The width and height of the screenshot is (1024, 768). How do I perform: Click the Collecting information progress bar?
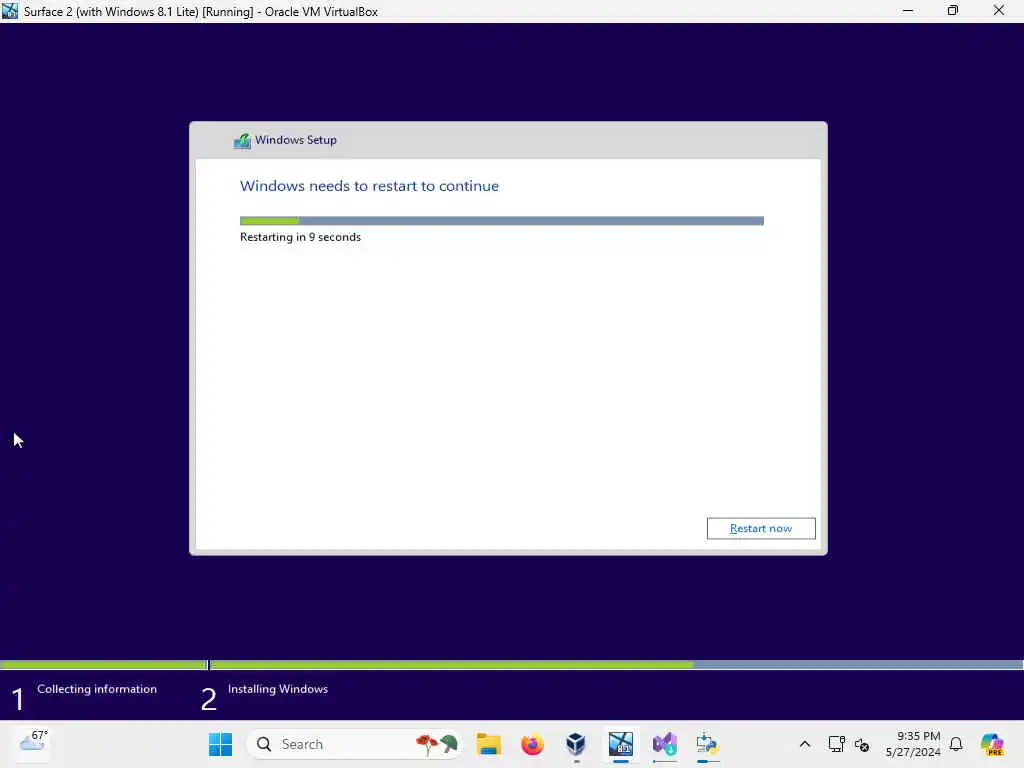coord(103,665)
